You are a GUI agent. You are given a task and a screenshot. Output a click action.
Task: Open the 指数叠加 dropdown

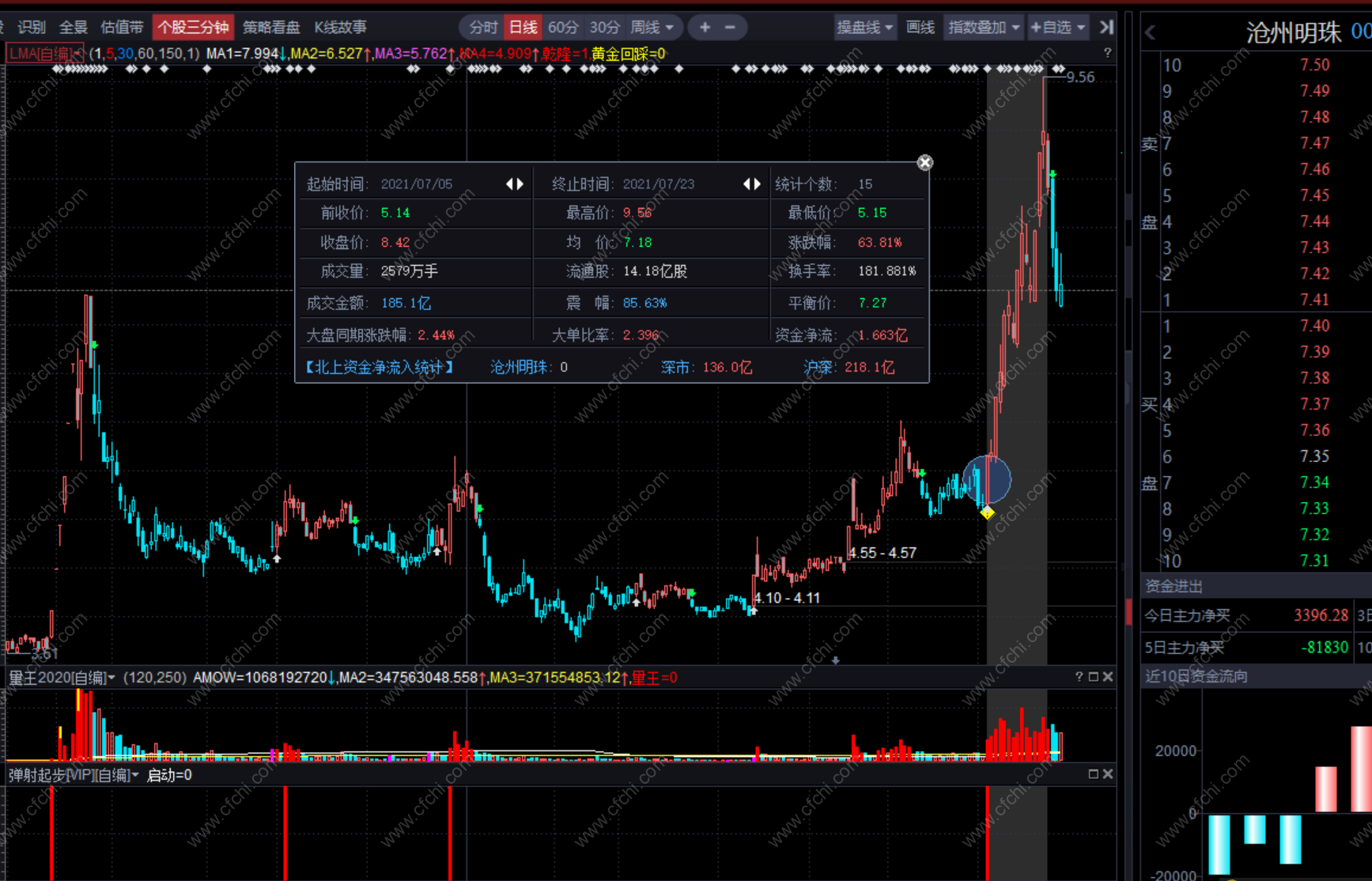pyautogui.click(x=984, y=27)
